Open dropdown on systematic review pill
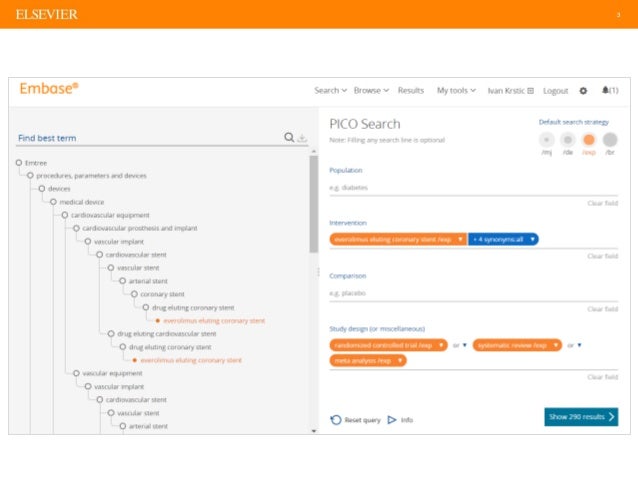 555,345
